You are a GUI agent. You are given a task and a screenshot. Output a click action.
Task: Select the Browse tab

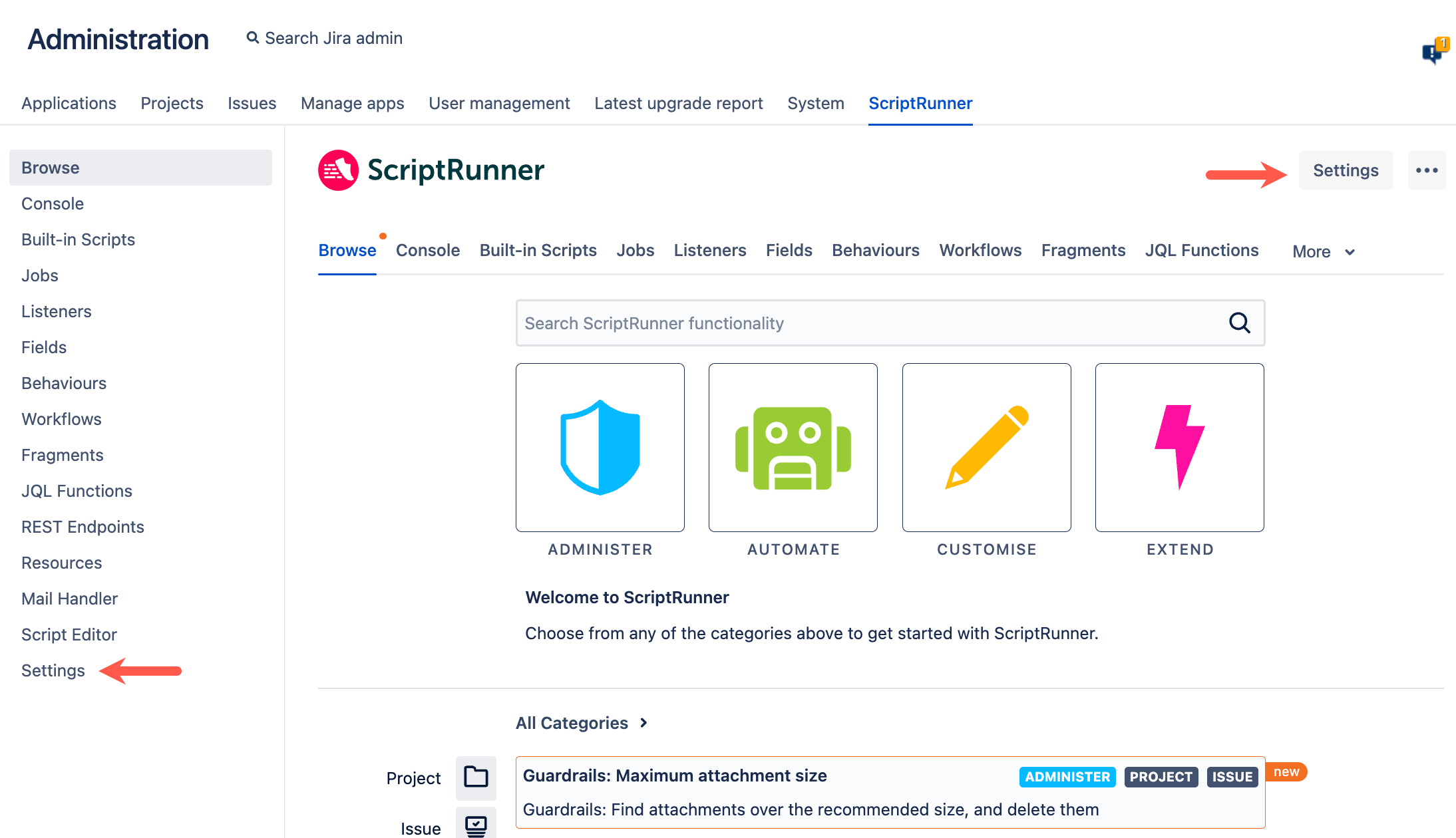click(347, 250)
